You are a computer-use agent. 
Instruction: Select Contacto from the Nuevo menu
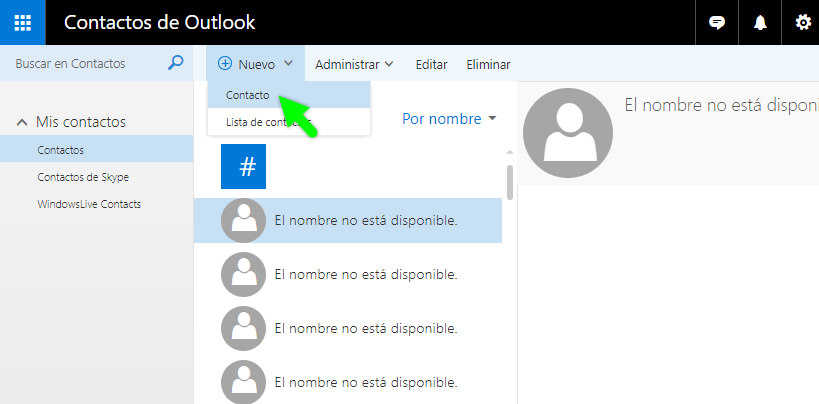pyautogui.click(x=248, y=95)
